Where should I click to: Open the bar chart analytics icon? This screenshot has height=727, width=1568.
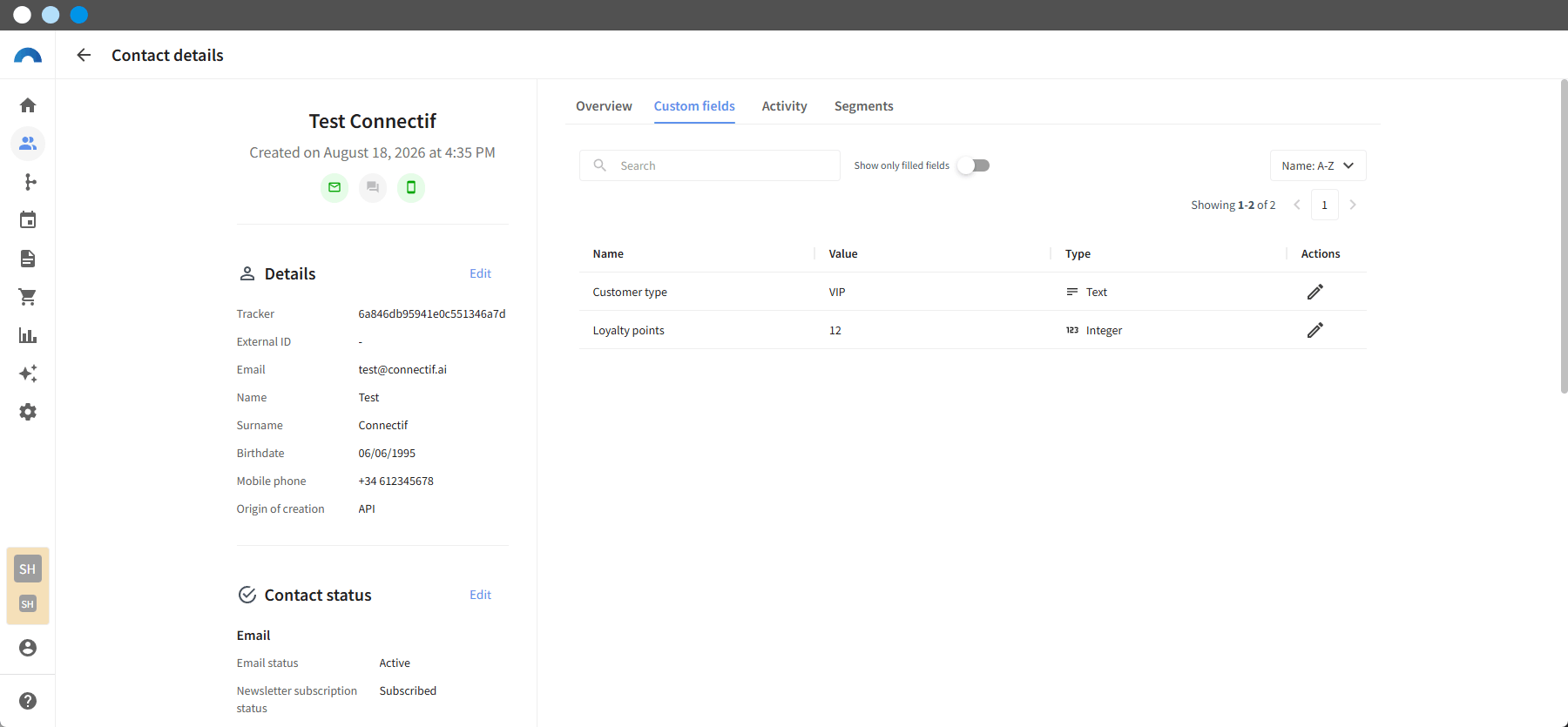tap(28, 335)
